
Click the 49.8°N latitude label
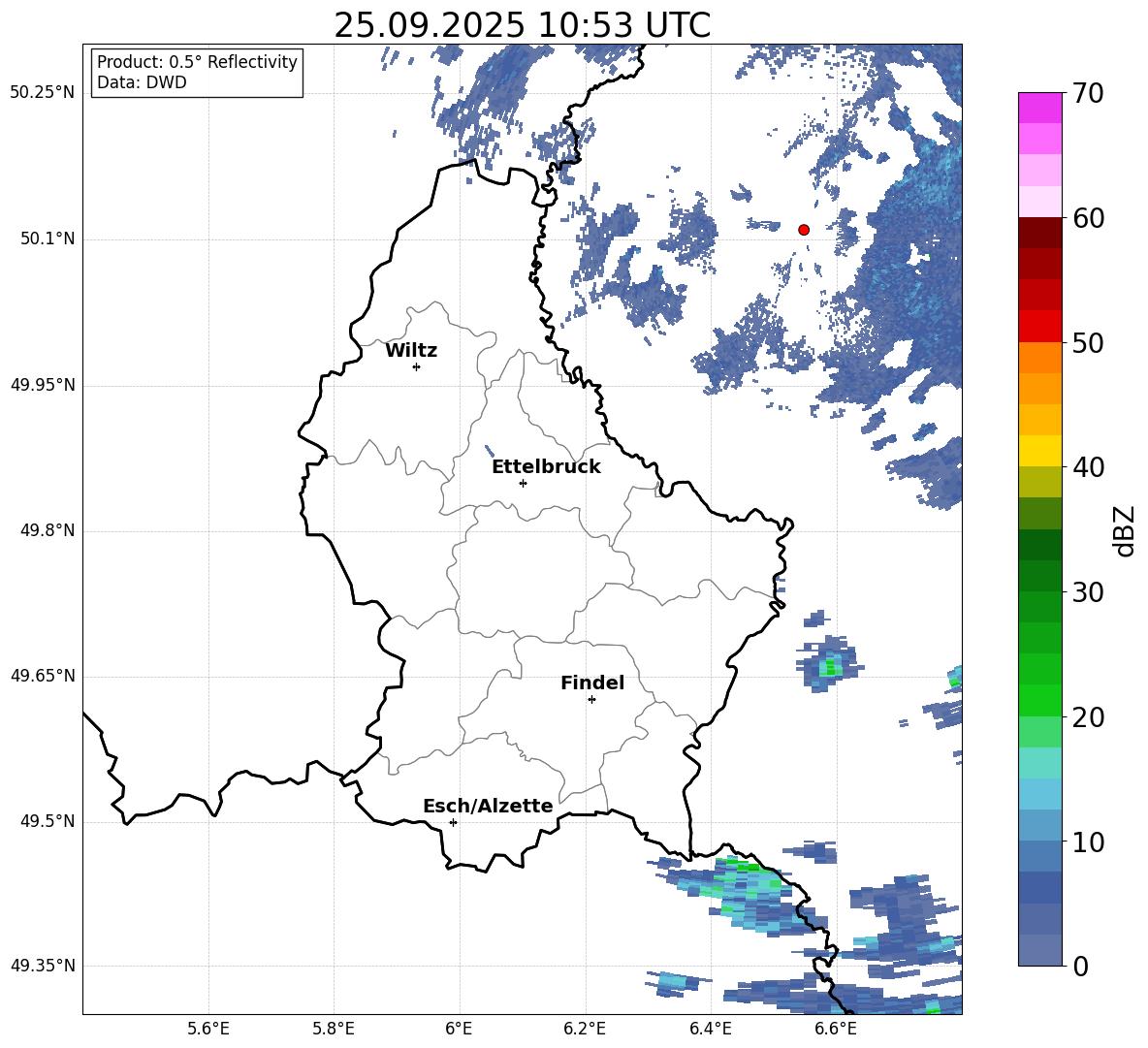[x=47, y=530]
